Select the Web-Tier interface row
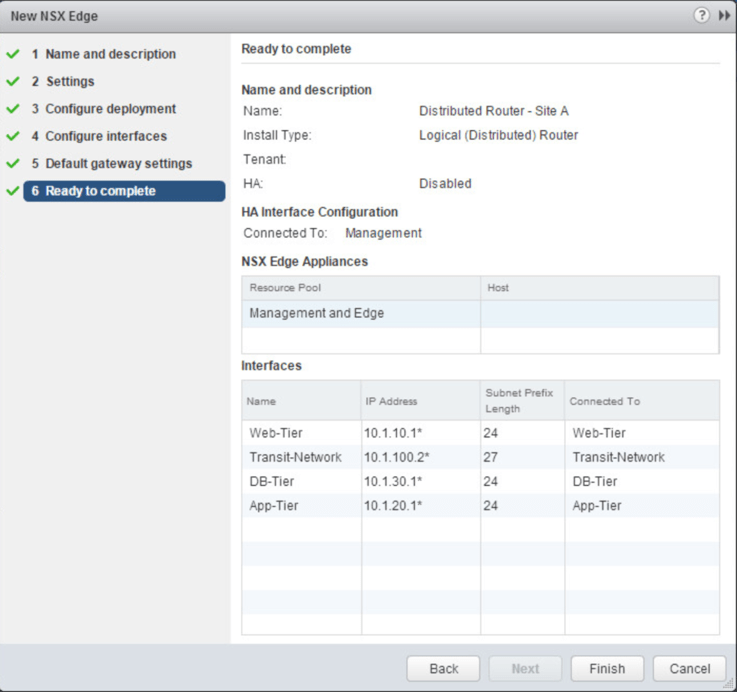Image resolution: width=737 pixels, height=692 pixels. [480, 433]
